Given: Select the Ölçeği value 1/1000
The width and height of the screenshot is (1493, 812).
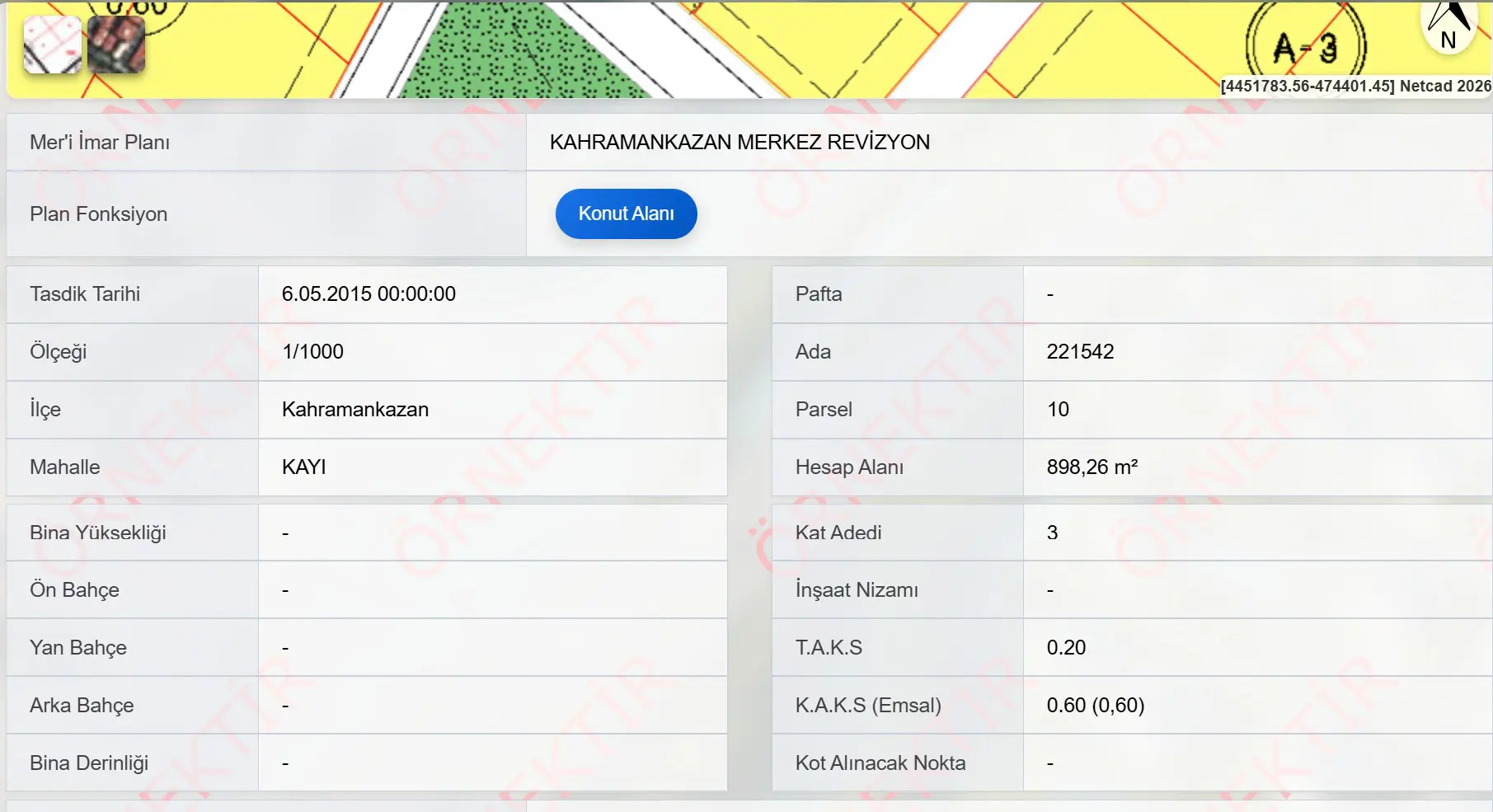Looking at the screenshot, I should [312, 352].
